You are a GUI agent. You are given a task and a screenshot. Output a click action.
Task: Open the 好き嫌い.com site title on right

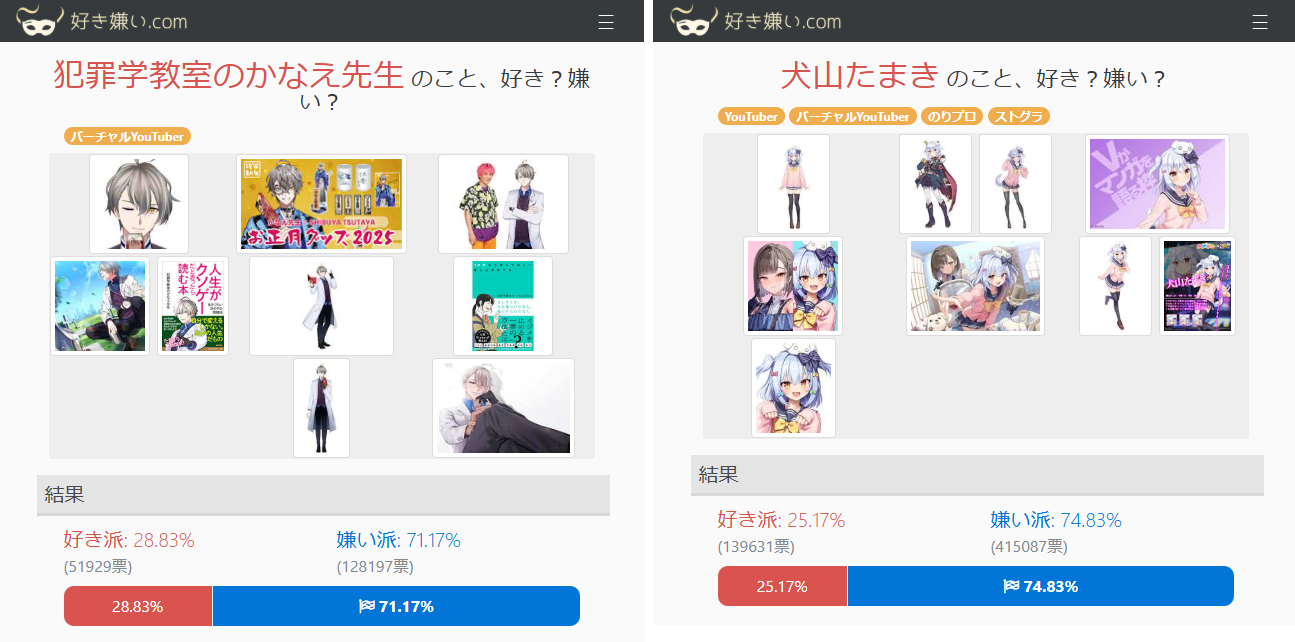(x=783, y=21)
